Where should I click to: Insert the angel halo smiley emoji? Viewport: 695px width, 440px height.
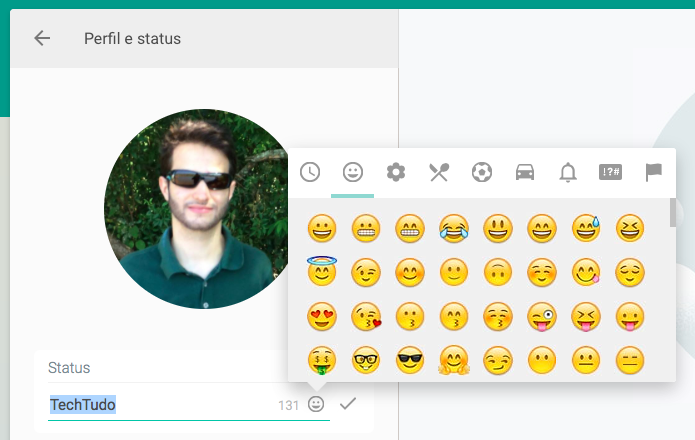point(322,271)
